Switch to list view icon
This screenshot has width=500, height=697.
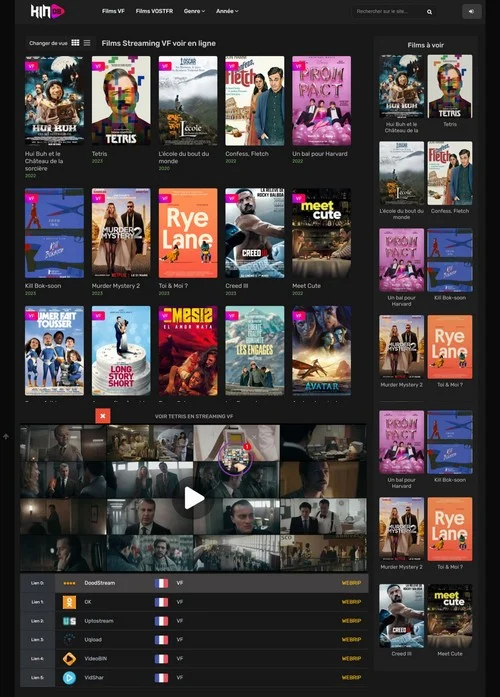[87, 43]
